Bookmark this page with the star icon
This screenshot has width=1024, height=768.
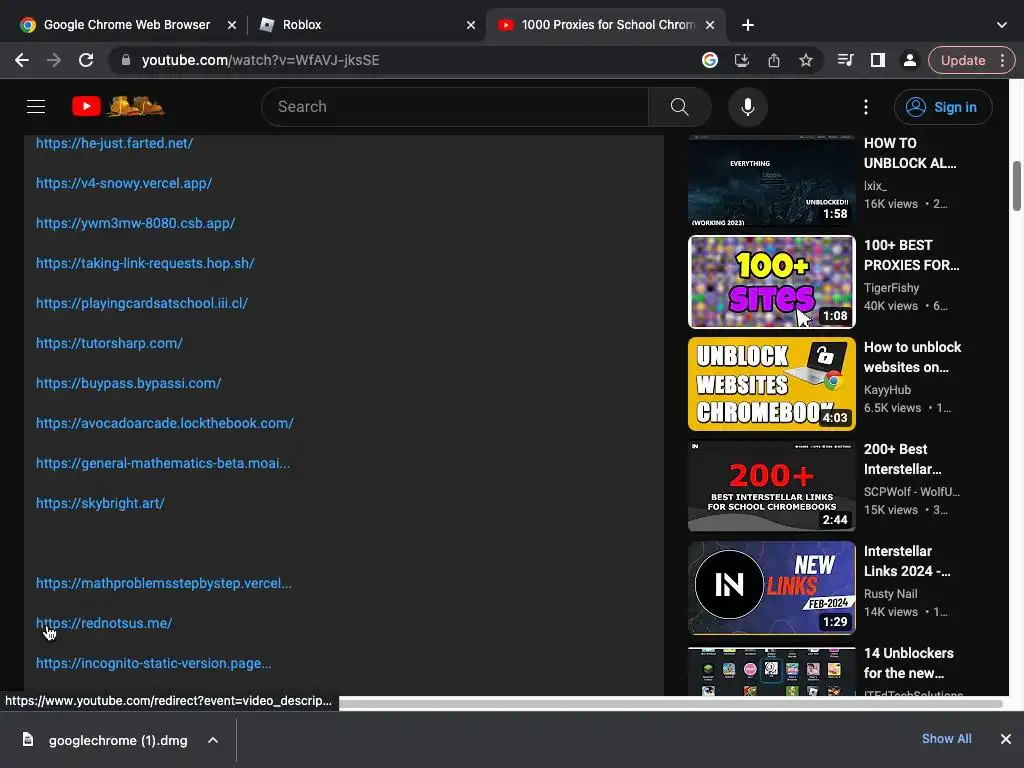[806, 60]
